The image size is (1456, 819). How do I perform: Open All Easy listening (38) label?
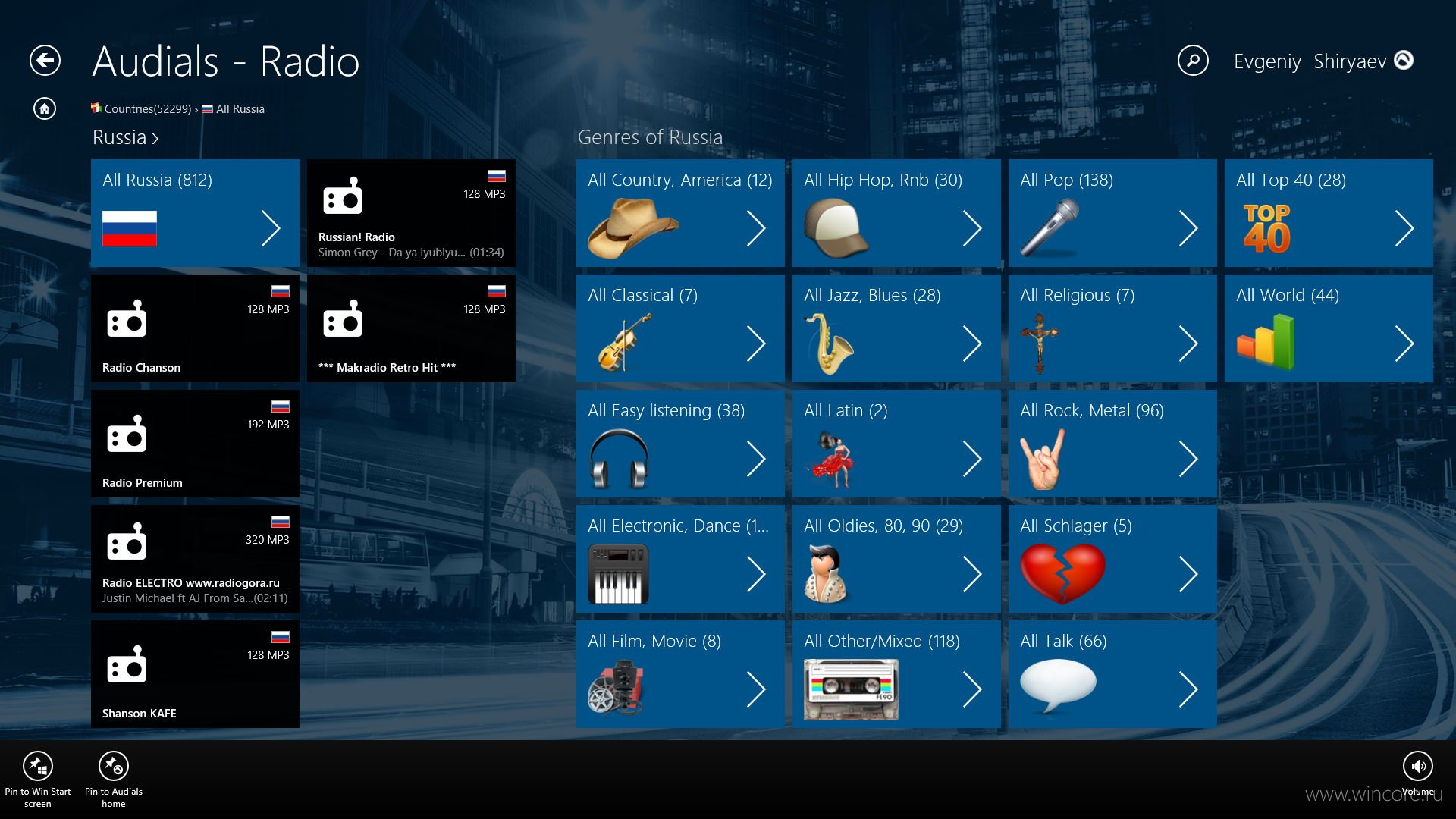[666, 410]
